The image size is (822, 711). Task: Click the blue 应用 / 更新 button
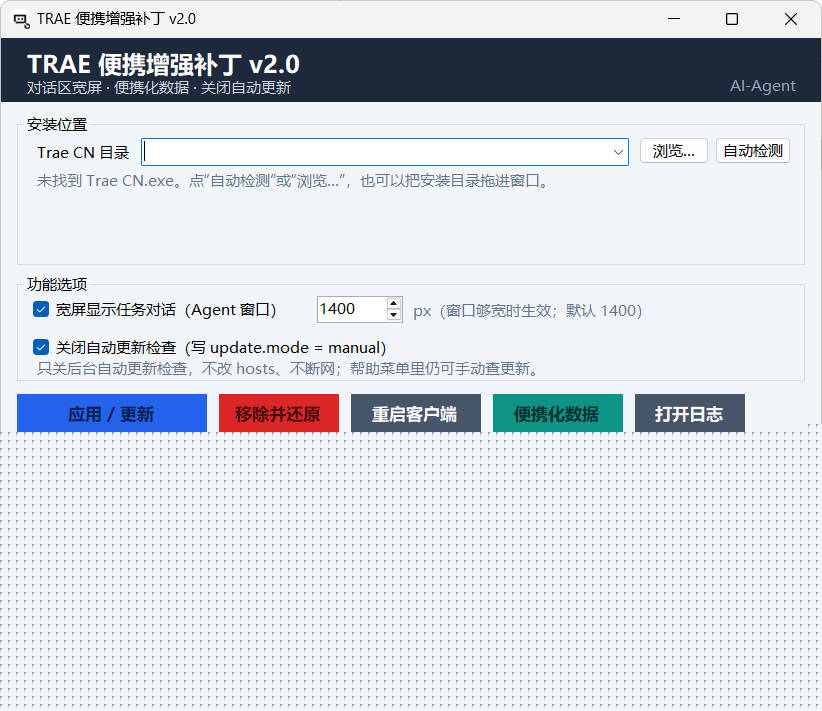point(112,414)
